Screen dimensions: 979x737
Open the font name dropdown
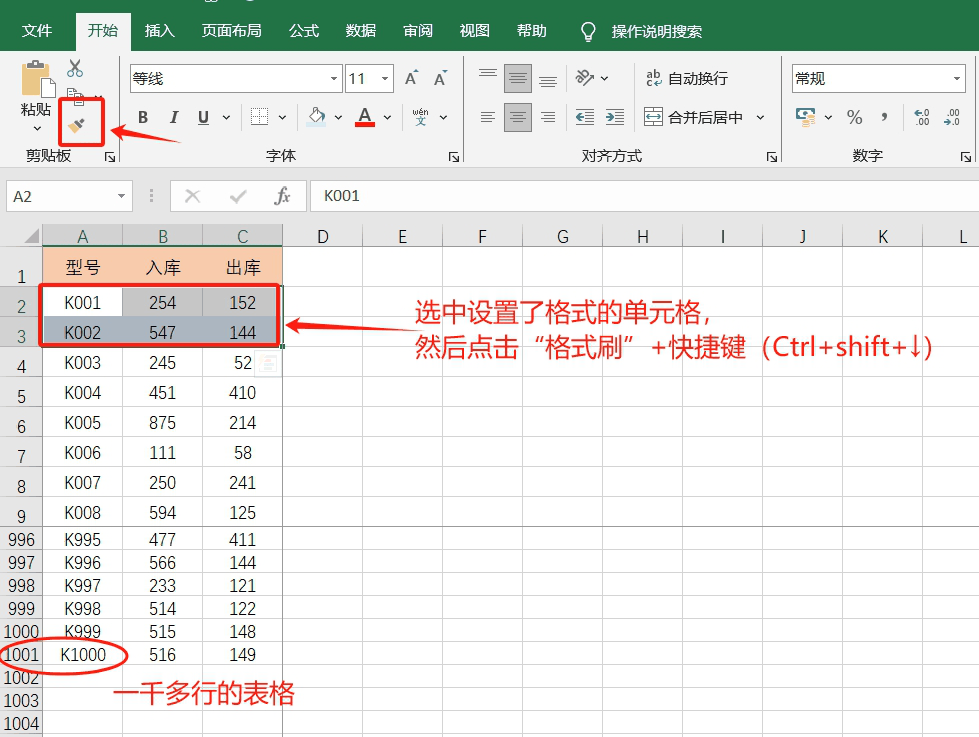coord(333,77)
